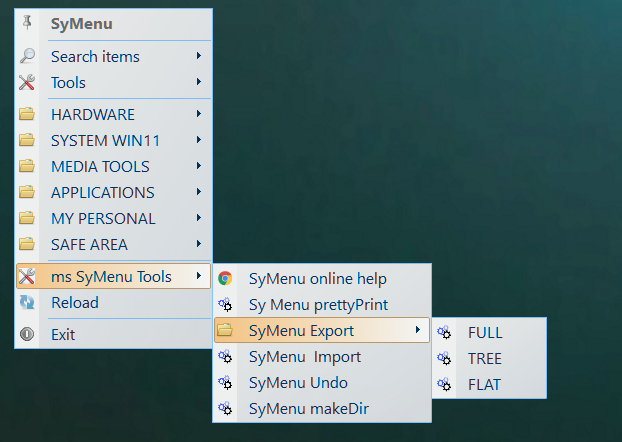Expand the SyMenu Export submenu arrow
This screenshot has width=622, height=442.
418,330
